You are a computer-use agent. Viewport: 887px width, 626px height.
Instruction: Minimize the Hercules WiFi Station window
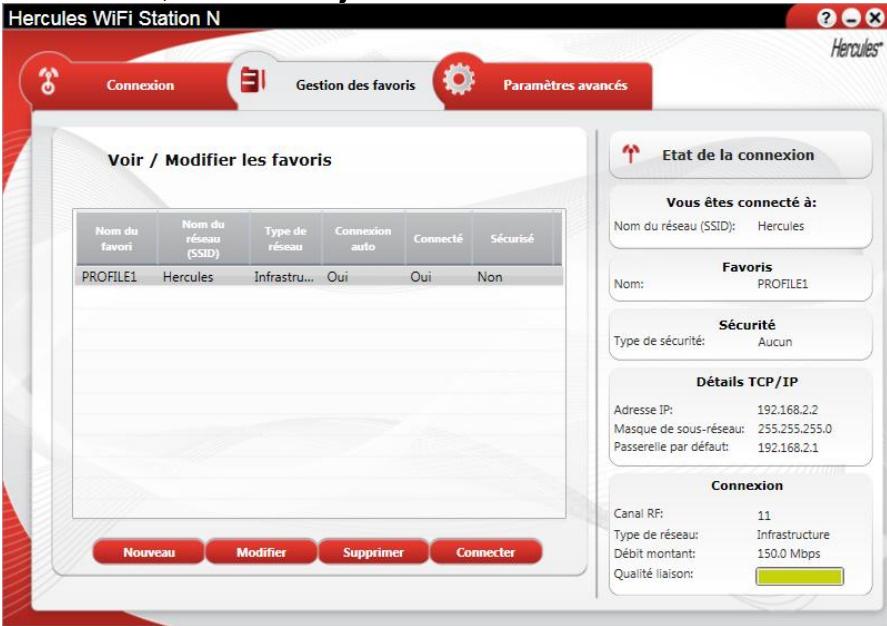pyautogui.click(x=851, y=18)
